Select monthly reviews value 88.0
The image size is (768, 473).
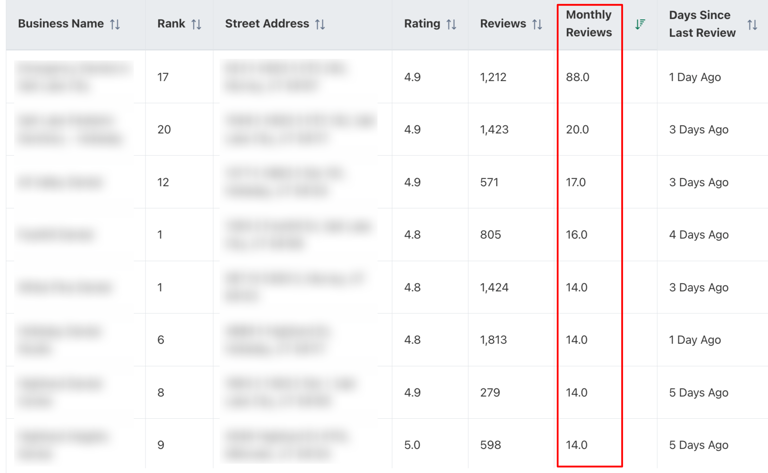click(x=577, y=77)
